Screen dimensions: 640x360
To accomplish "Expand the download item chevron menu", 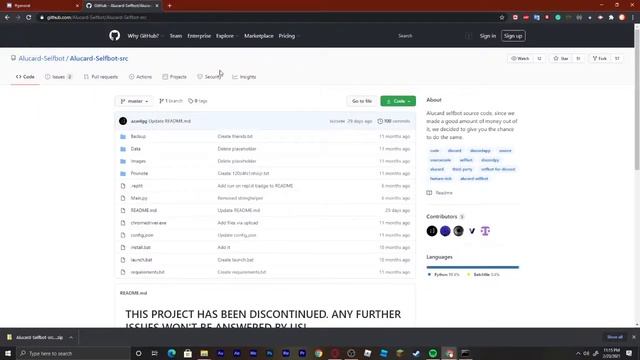I will [71, 338].
